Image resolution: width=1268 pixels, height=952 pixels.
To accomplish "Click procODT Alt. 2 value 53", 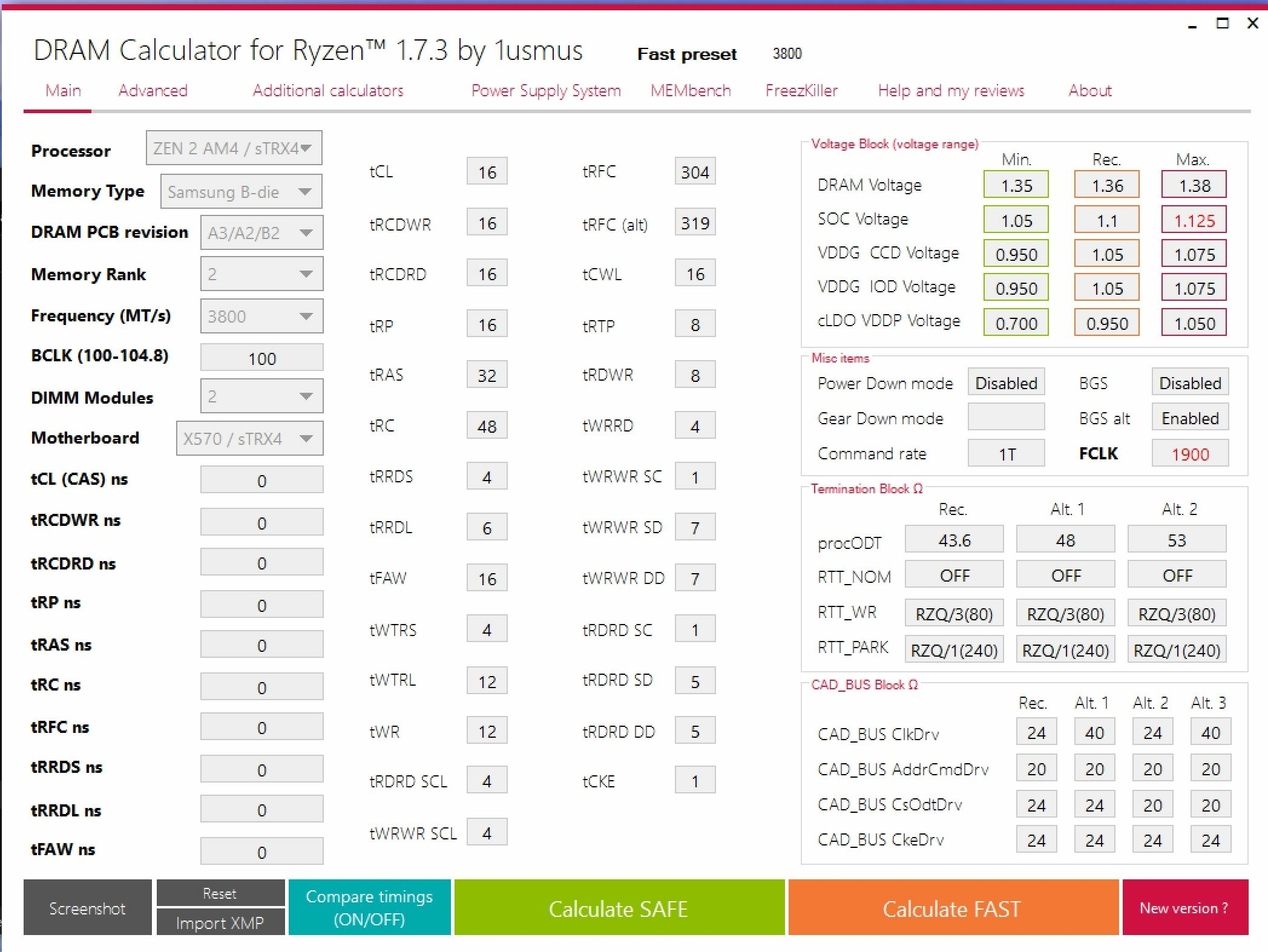I will tap(1177, 540).
